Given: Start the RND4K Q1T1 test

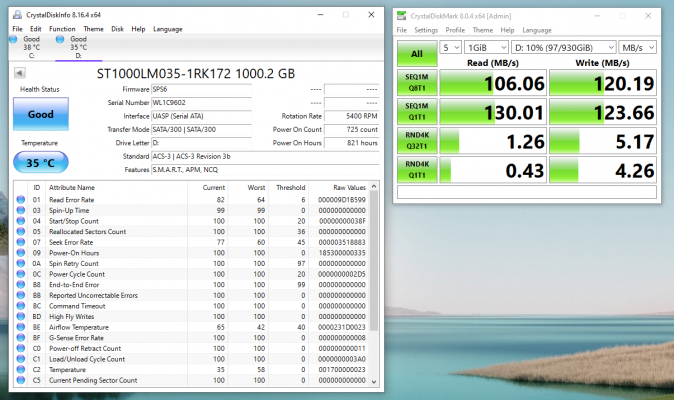Looking at the screenshot, I should tap(417, 170).
